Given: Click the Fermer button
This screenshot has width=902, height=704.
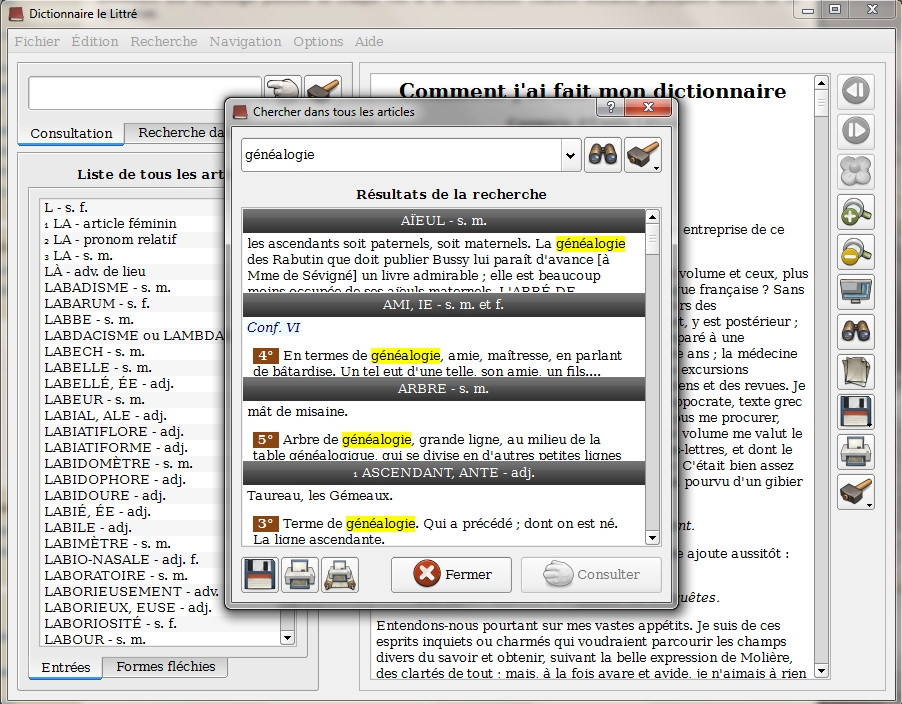Looking at the screenshot, I should 452,575.
